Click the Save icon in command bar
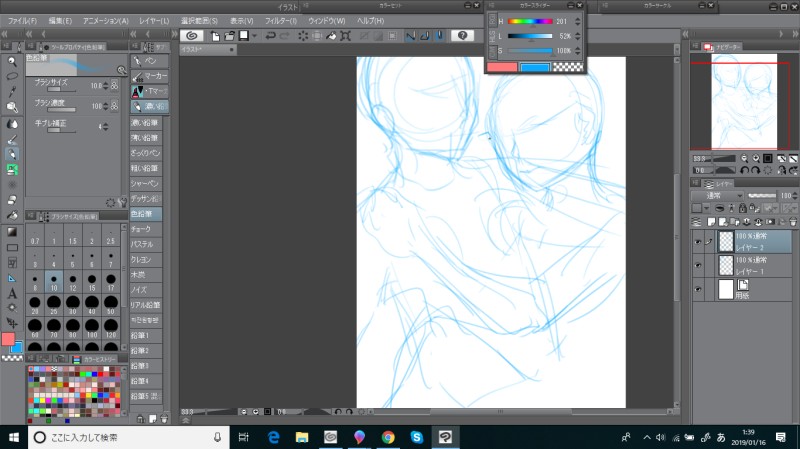 tap(244, 36)
